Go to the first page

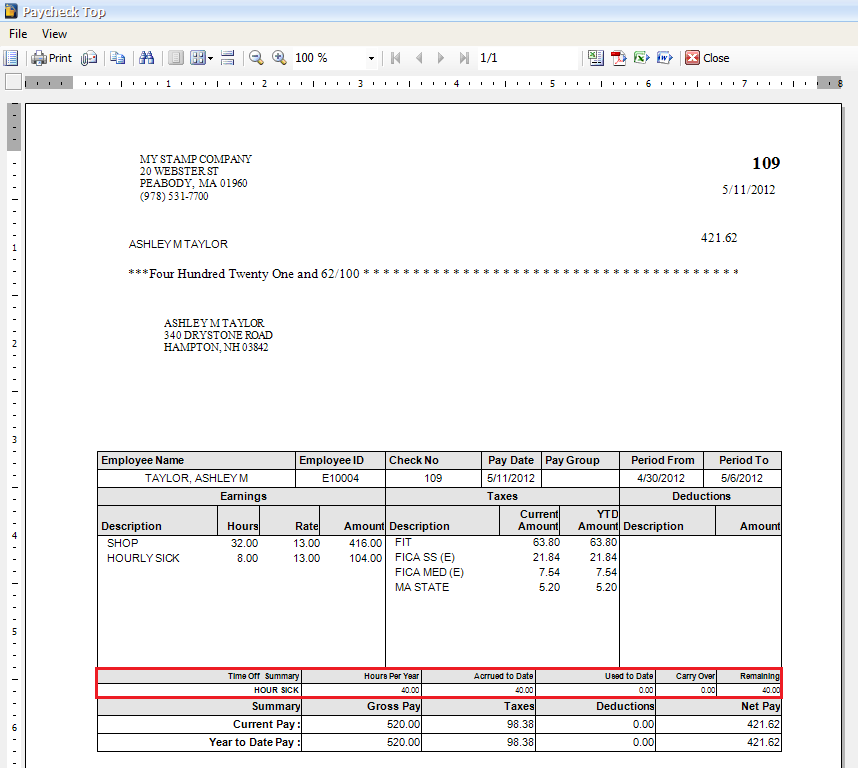click(396, 58)
